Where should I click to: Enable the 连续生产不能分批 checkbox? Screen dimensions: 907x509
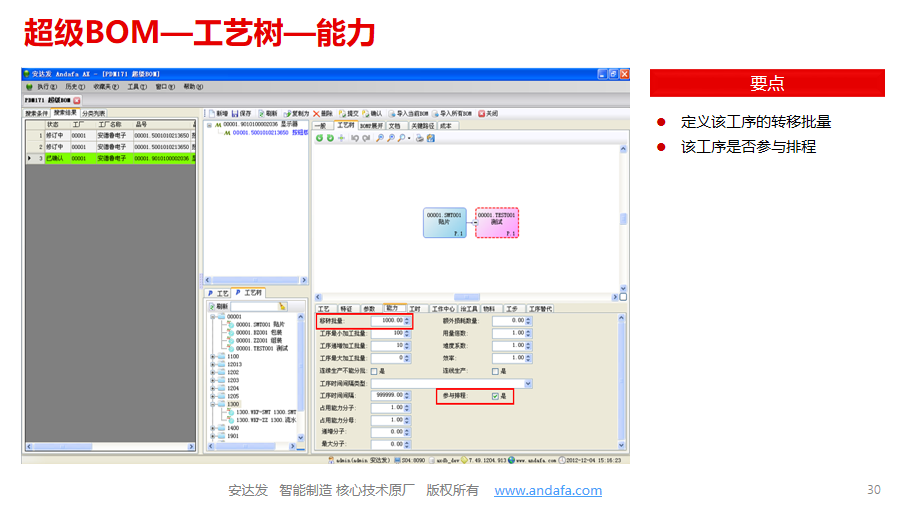373,371
